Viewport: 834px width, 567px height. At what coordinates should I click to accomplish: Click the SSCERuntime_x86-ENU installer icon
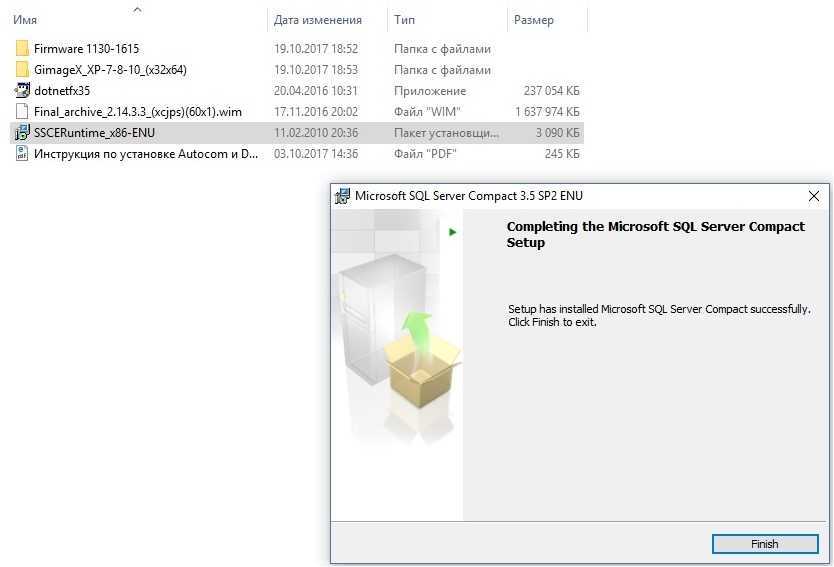tap(22, 132)
